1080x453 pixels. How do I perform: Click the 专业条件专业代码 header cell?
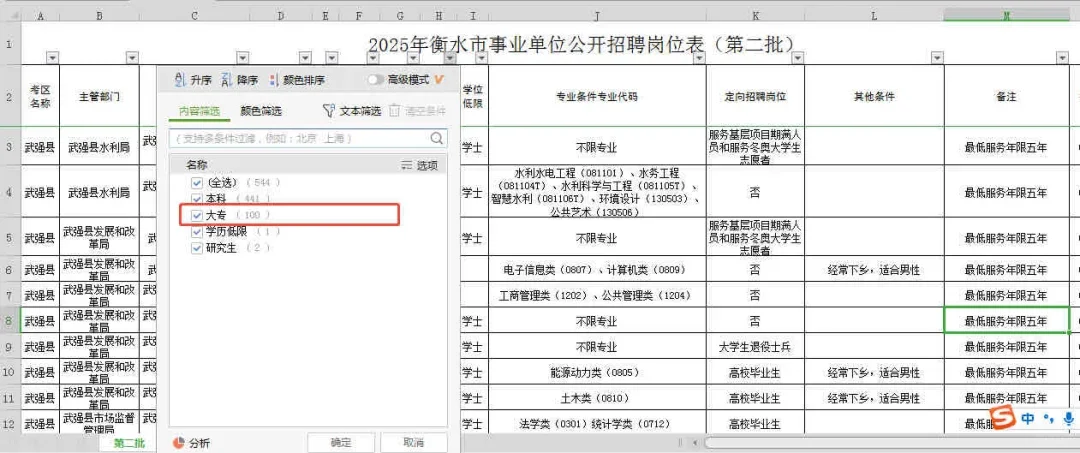tap(597, 96)
